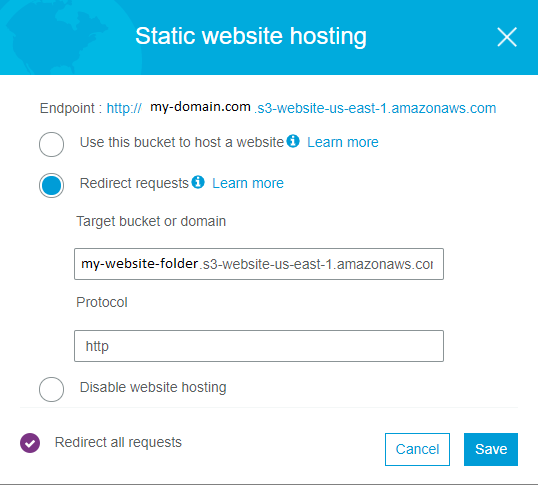Click the Redirect all requests label
This screenshot has width=538, height=485.
[118, 442]
